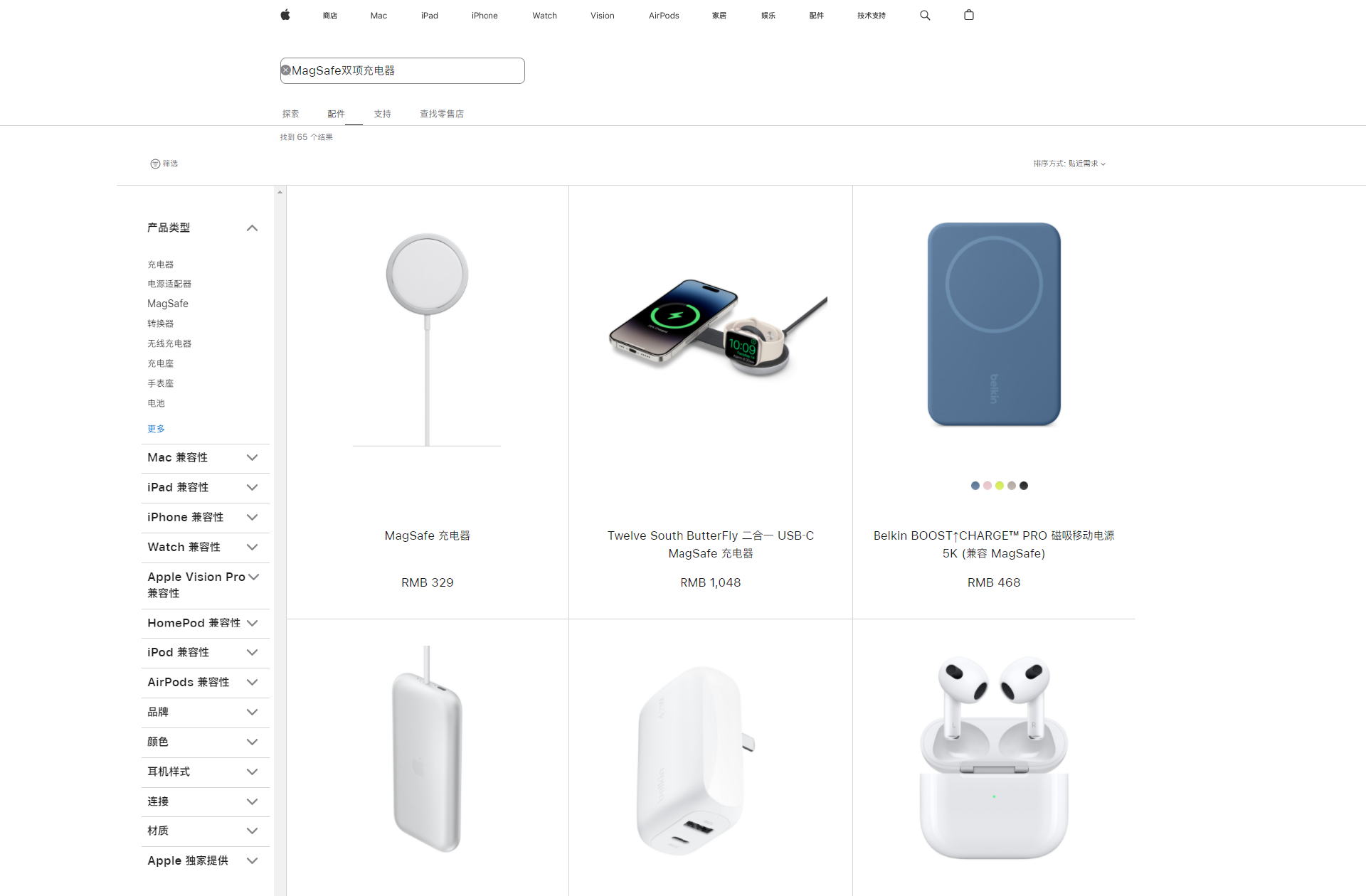
Task: Click the search input field
Action: pyautogui.click(x=403, y=70)
